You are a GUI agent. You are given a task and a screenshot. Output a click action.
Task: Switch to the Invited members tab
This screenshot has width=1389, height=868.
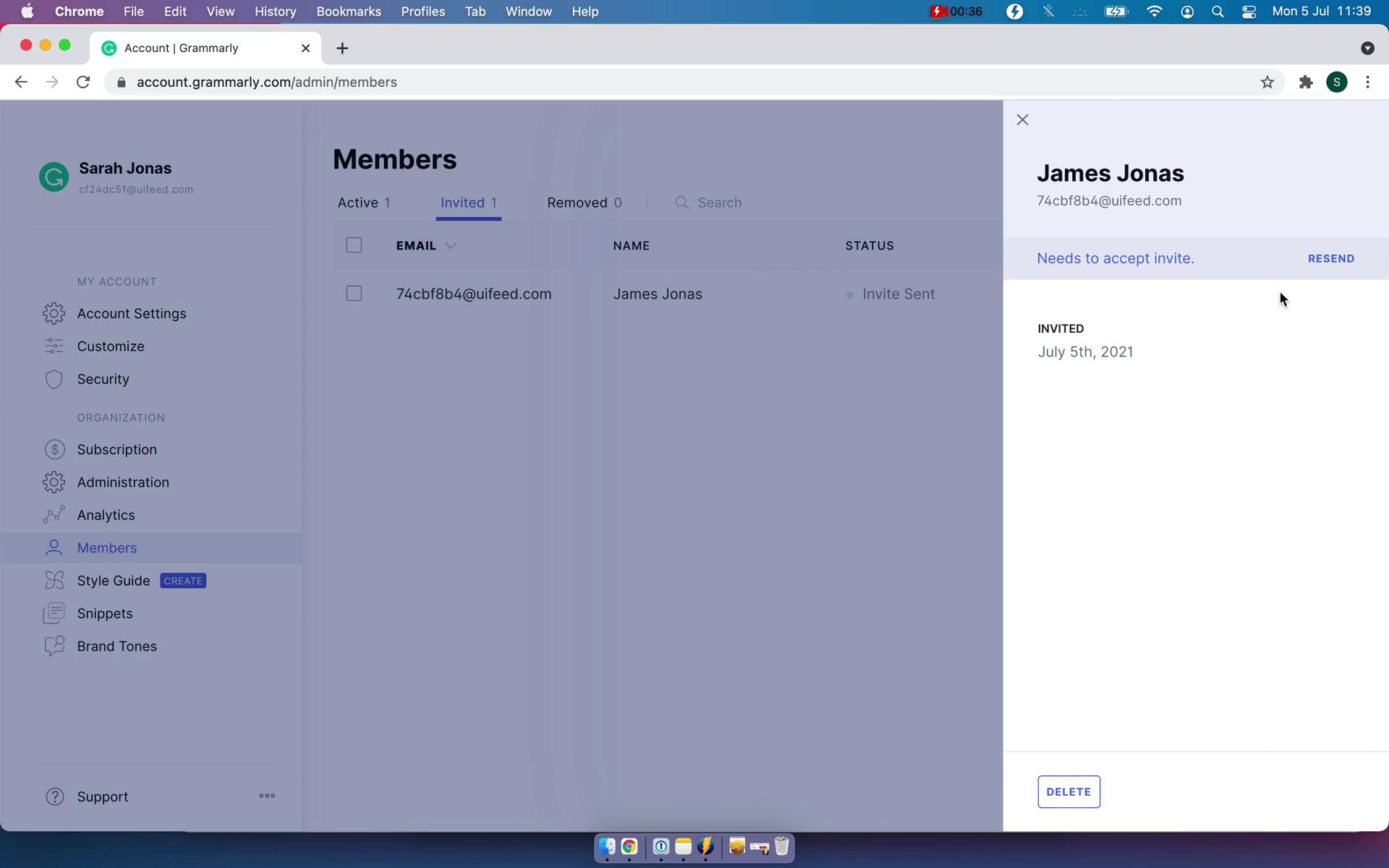(469, 203)
